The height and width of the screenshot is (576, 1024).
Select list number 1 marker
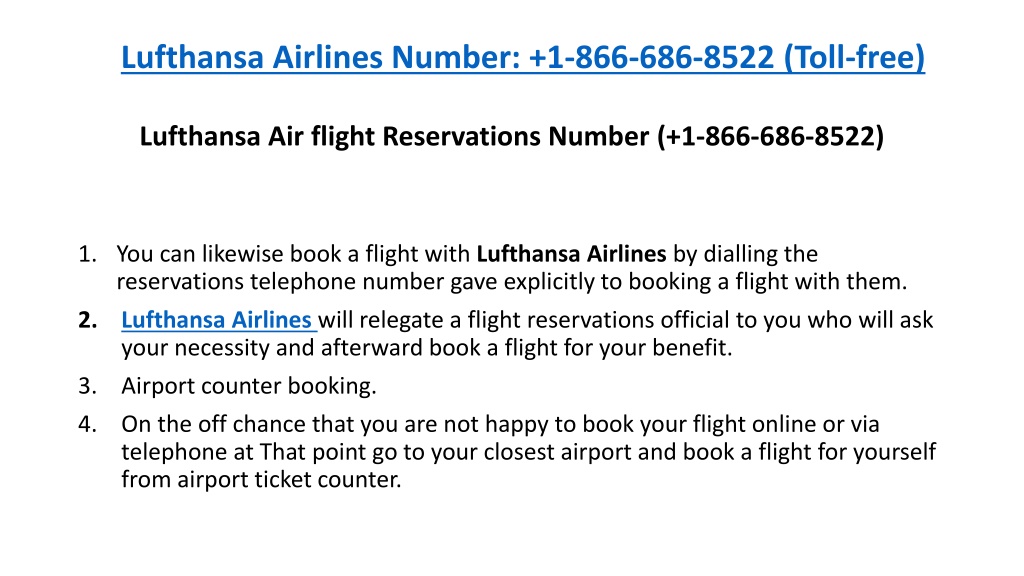[88, 254]
